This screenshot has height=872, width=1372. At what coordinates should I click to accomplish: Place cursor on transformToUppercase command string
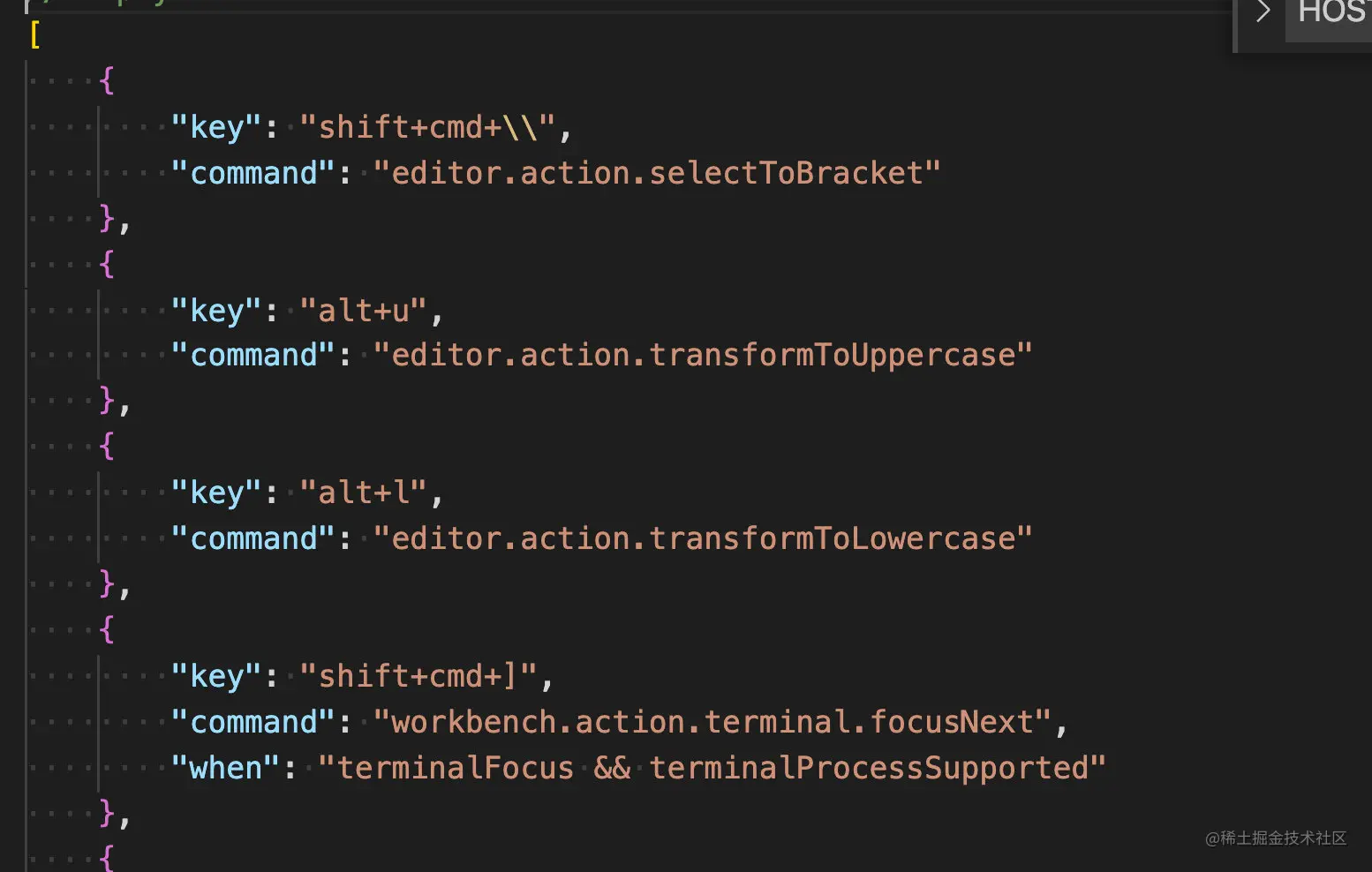click(703, 356)
